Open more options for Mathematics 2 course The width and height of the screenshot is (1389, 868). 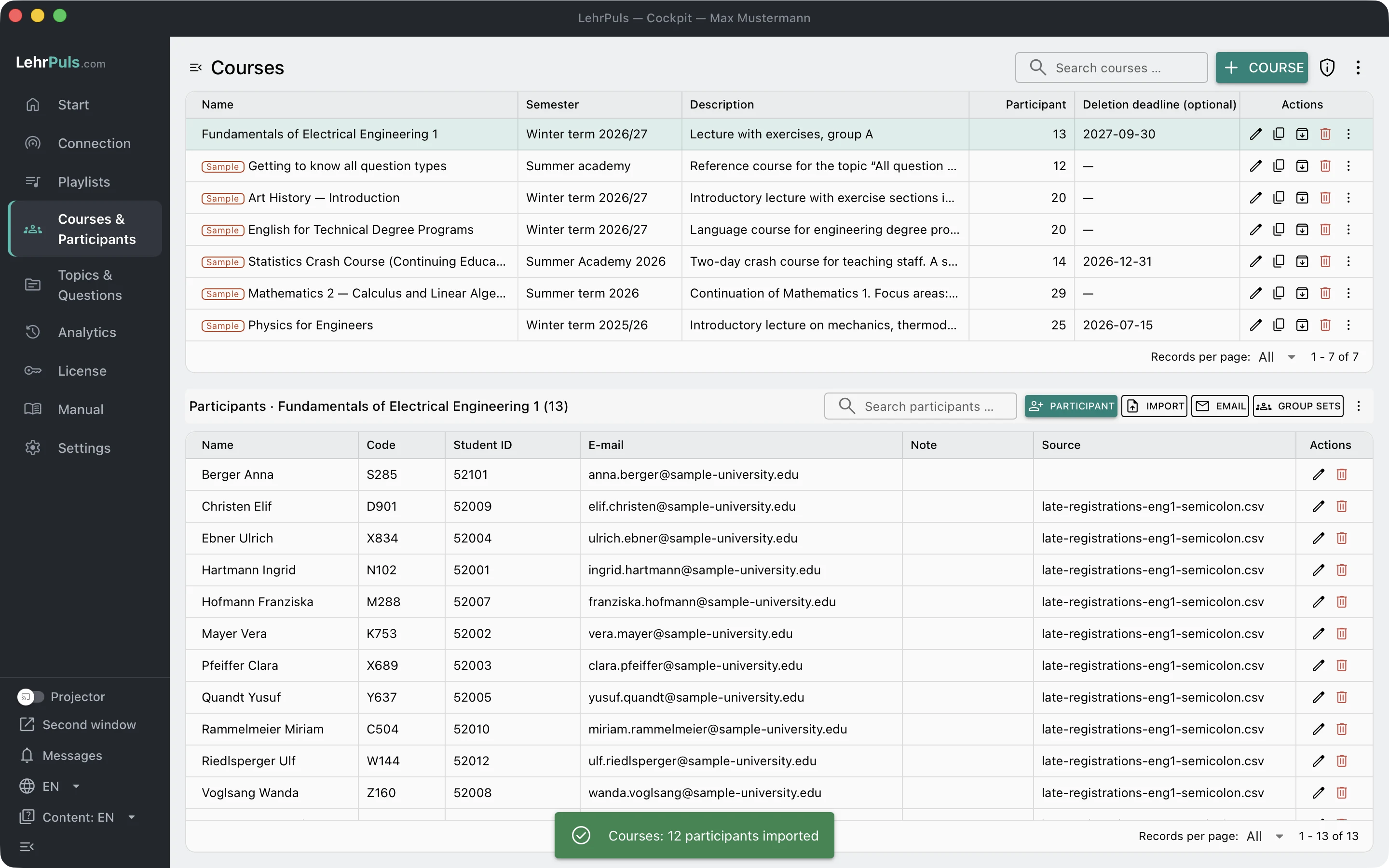click(1348, 293)
